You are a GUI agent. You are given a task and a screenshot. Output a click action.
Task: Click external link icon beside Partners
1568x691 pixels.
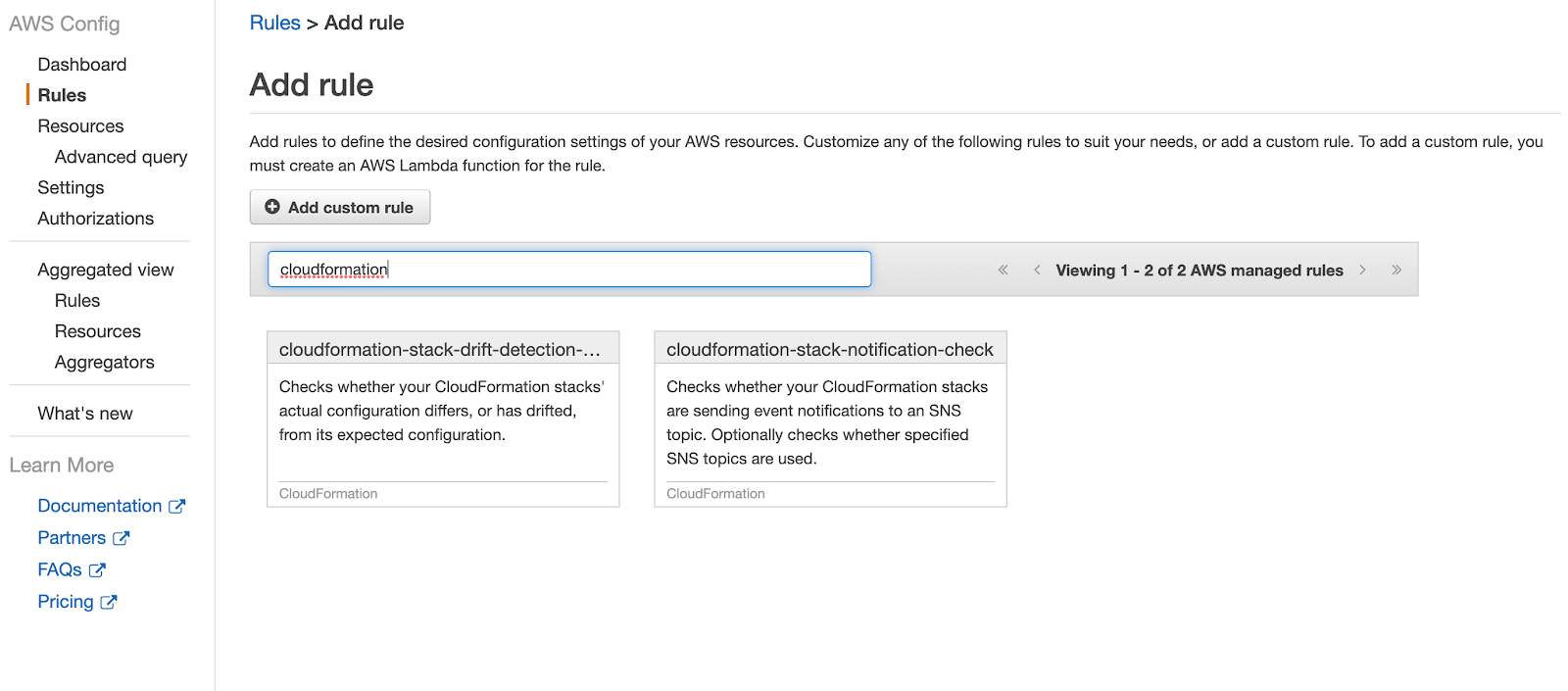click(121, 538)
